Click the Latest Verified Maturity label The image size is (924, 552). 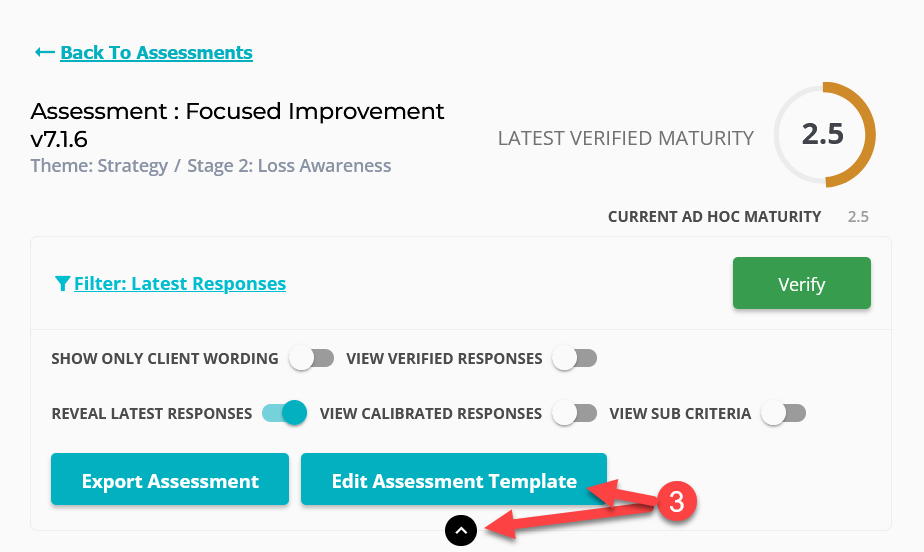626,138
